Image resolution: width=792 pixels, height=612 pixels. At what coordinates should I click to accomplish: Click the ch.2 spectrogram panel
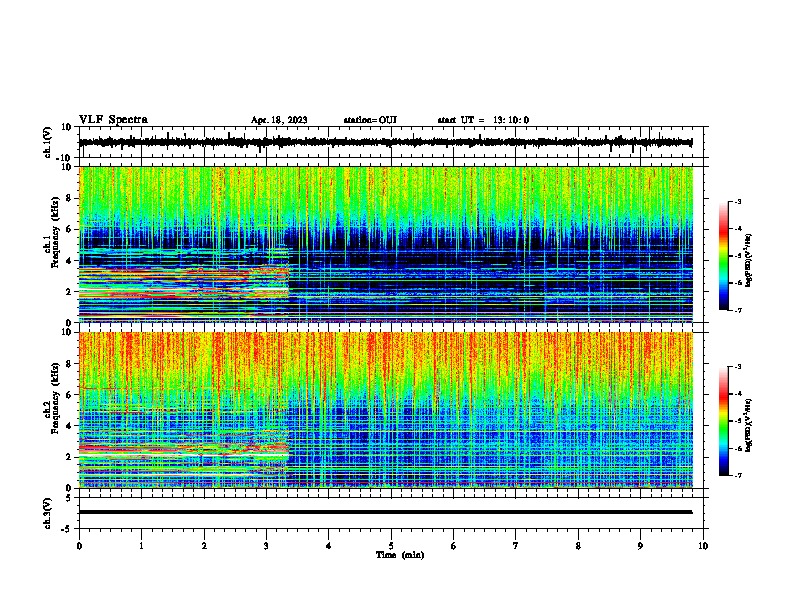click(x=385, y=410)
